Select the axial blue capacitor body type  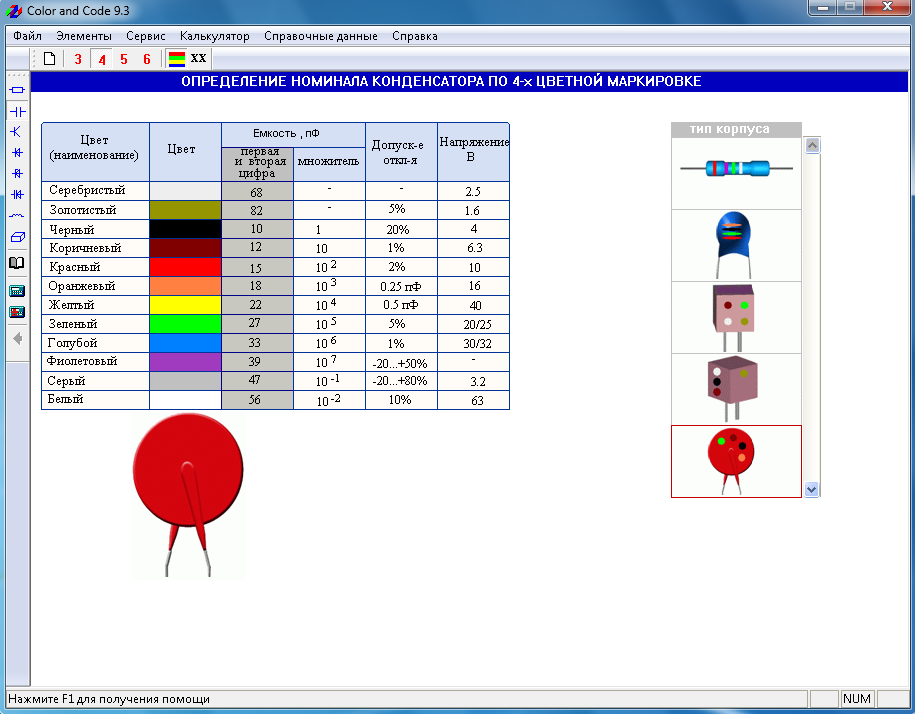[736, 174]
